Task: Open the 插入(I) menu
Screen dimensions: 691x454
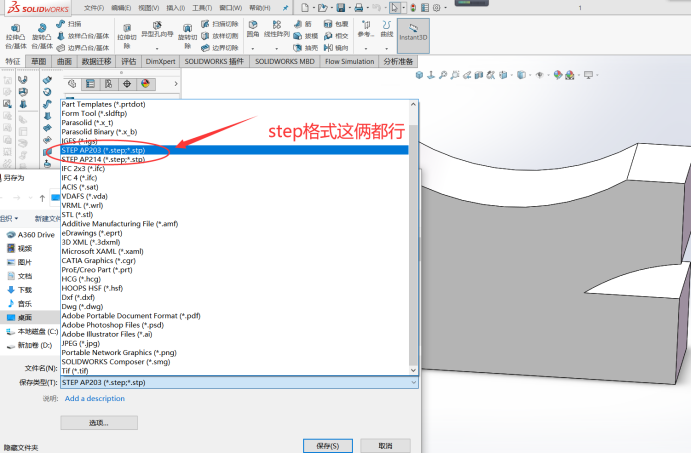Action: click(176, 8)
